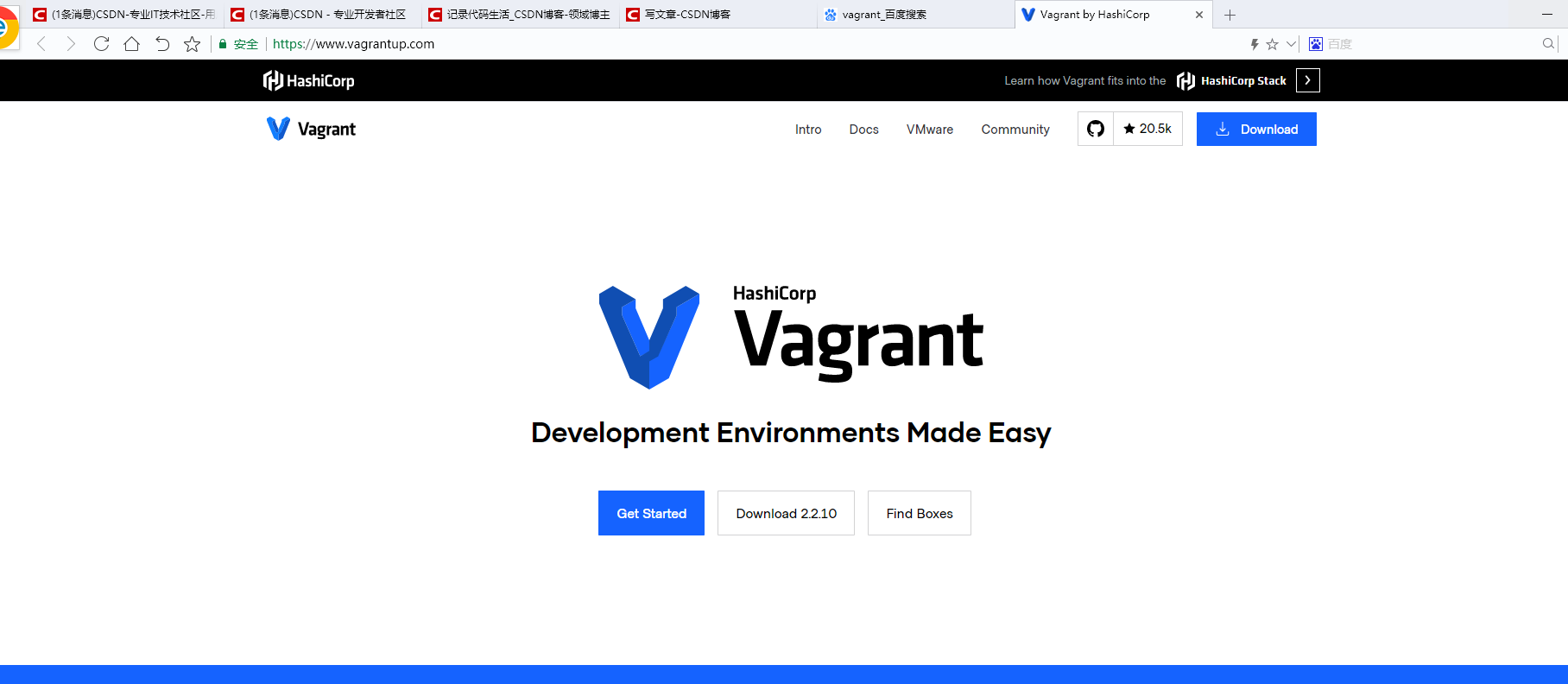Click 'Development Environments Made Easy' heading
1568x684 pixels.
click(x=791, y=433)
